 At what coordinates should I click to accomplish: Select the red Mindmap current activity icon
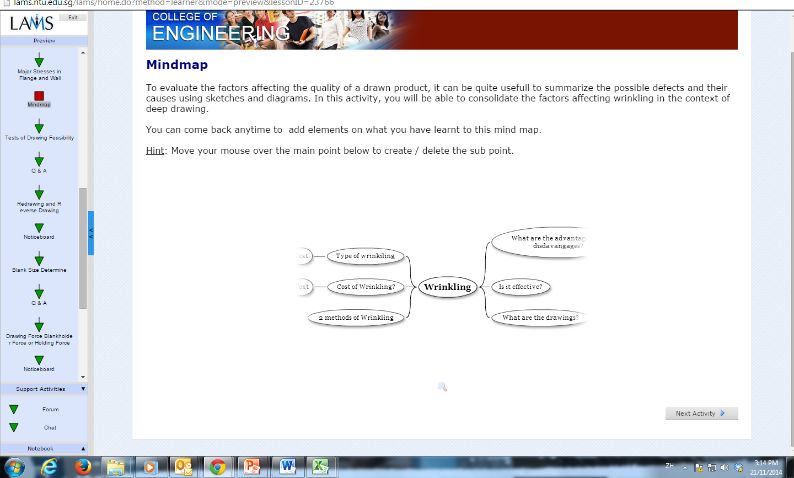[39, 96]
